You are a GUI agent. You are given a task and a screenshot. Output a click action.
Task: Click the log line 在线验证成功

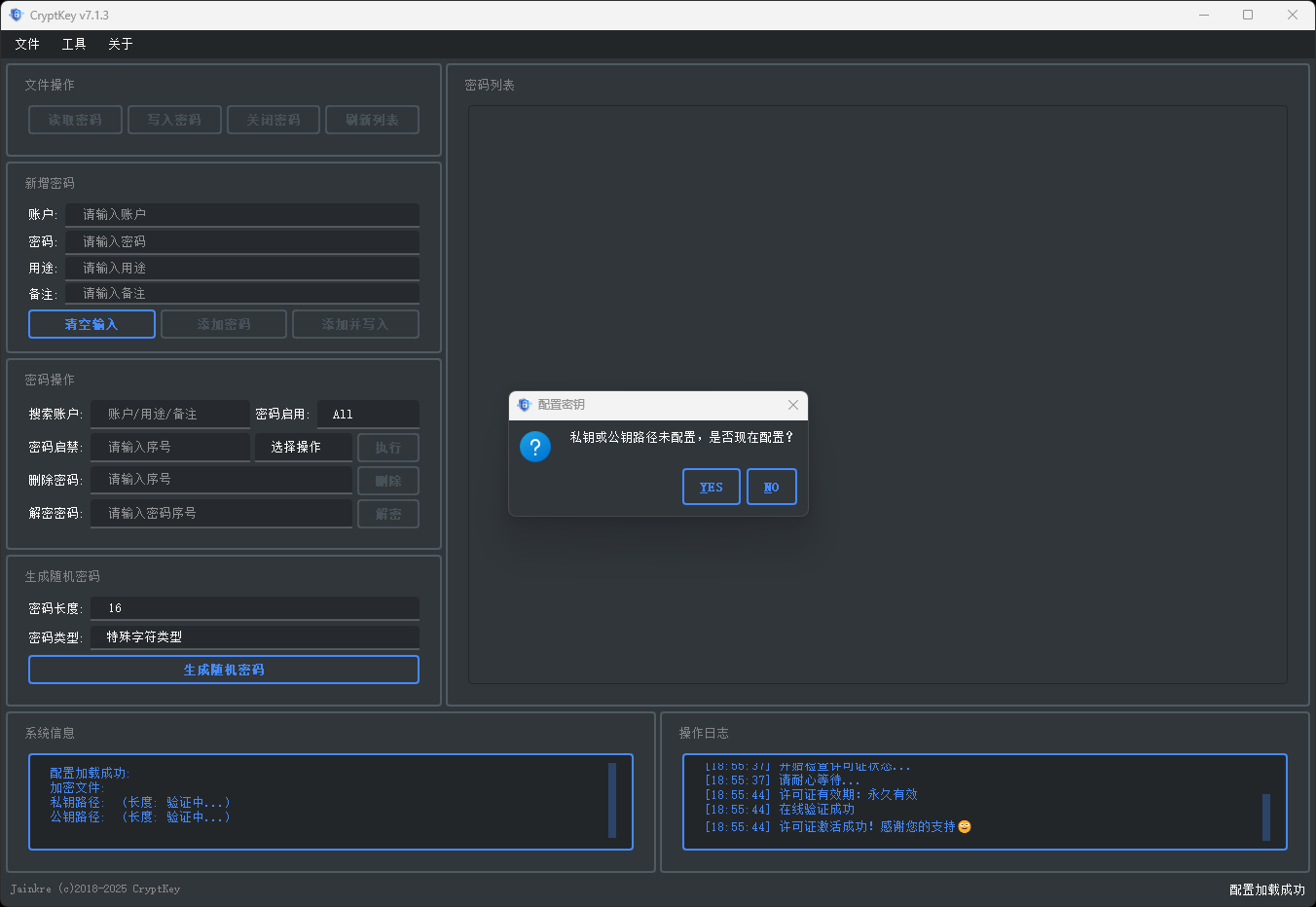[x=780, y=810]
